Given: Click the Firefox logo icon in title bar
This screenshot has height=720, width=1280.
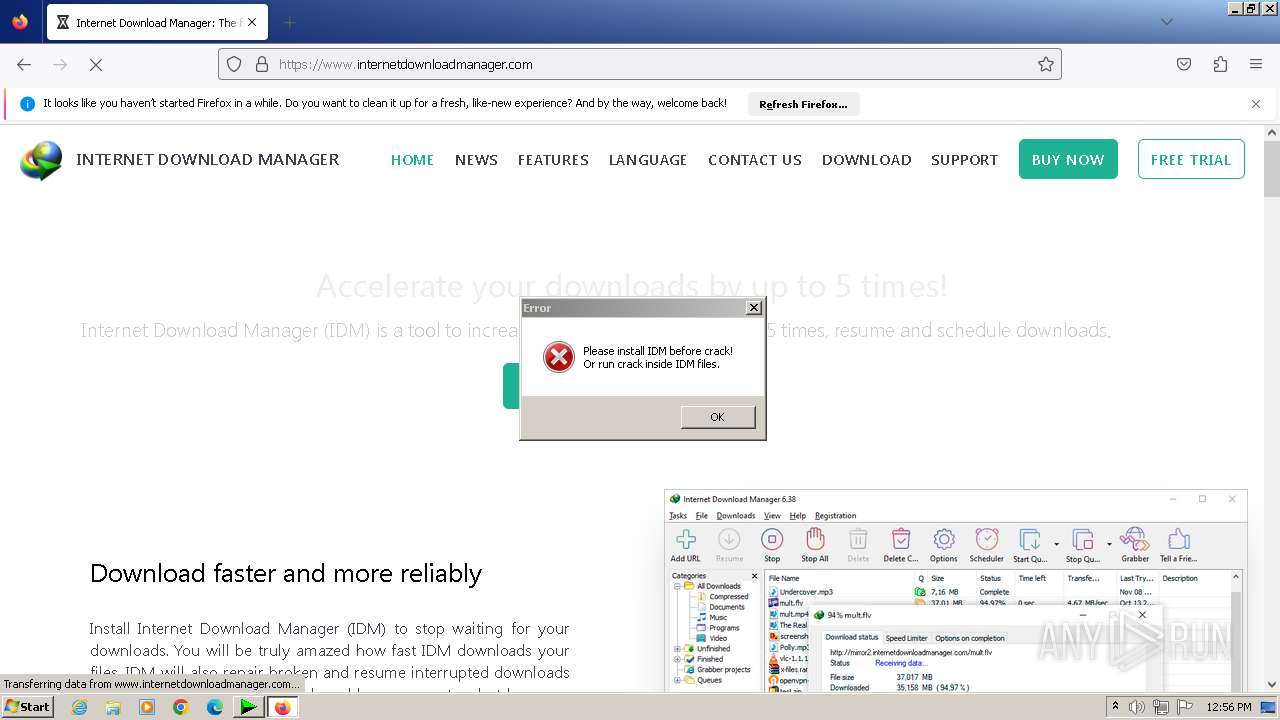Looking at the screenshot, I should (20, 22).
